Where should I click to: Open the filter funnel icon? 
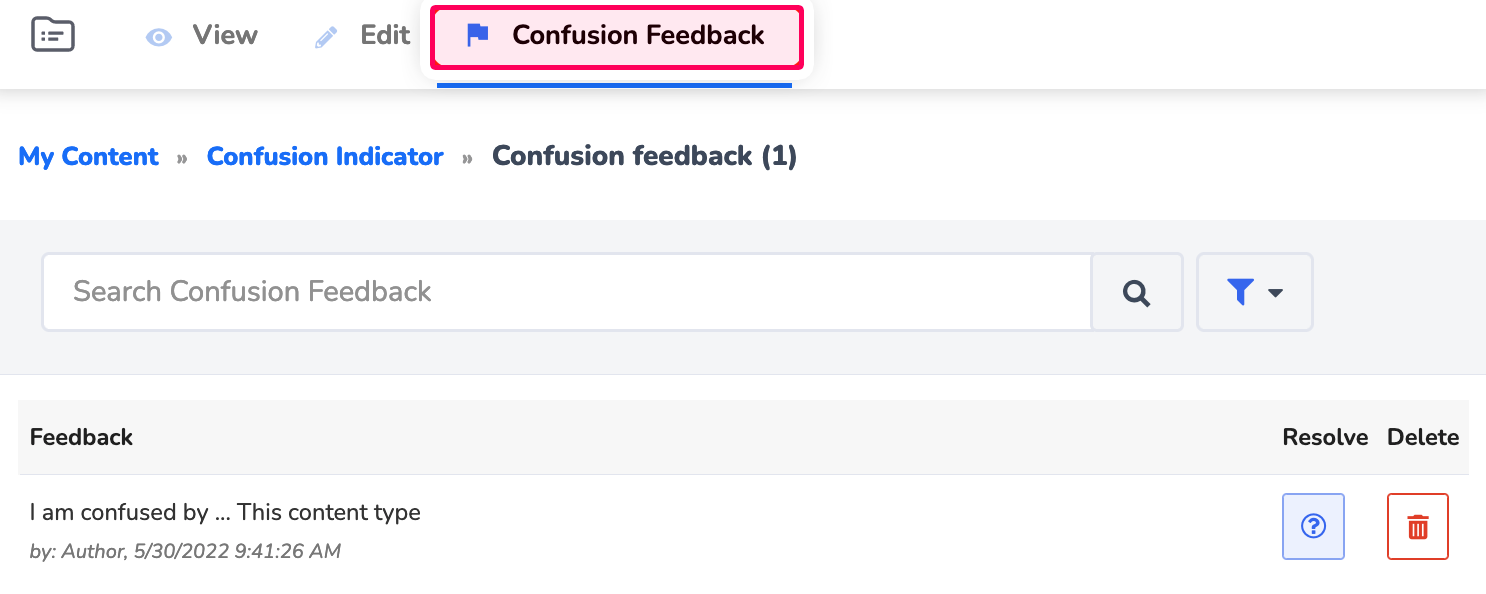(x=1241, y=292)
